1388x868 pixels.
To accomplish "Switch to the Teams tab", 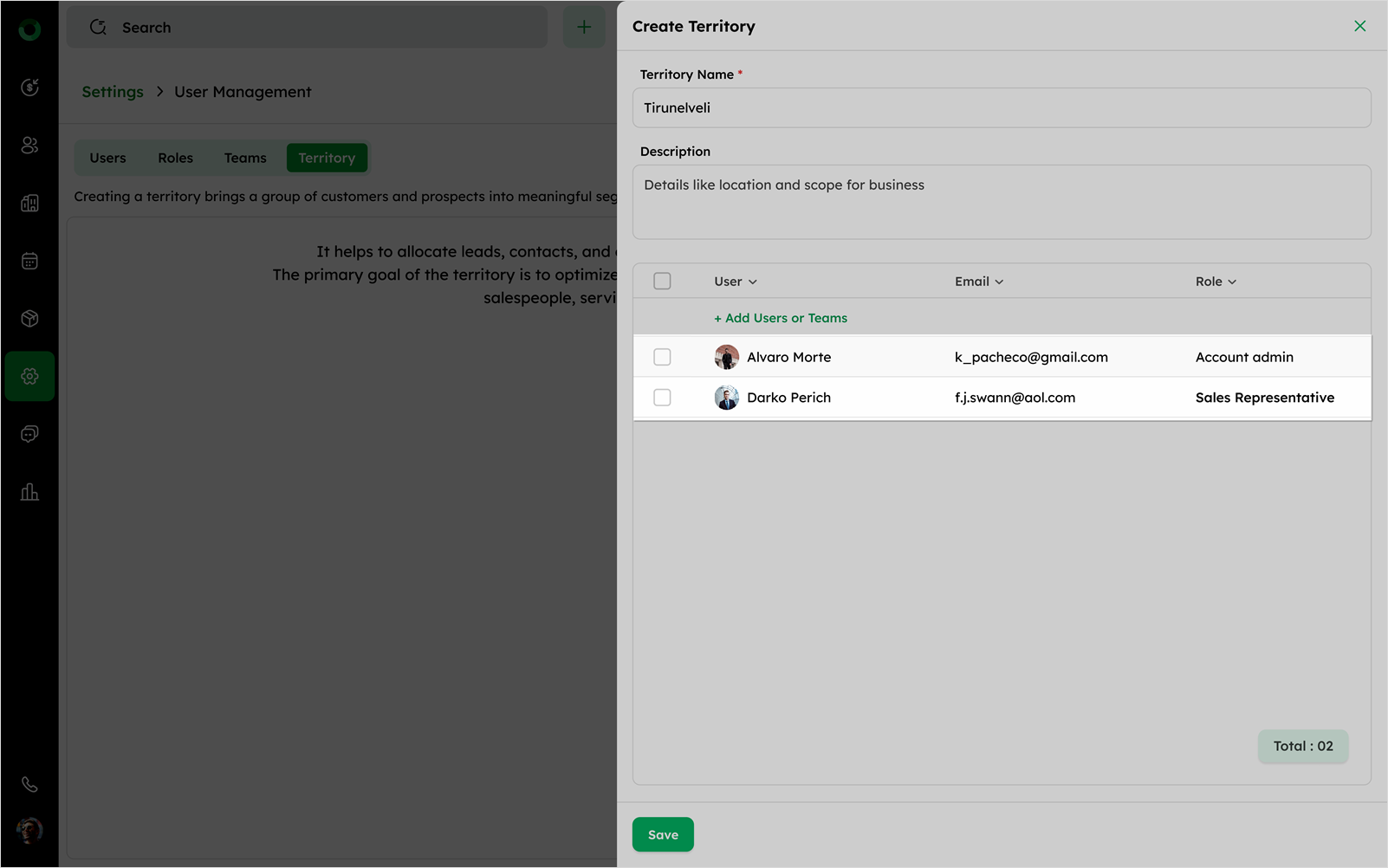I will point(245,158).
